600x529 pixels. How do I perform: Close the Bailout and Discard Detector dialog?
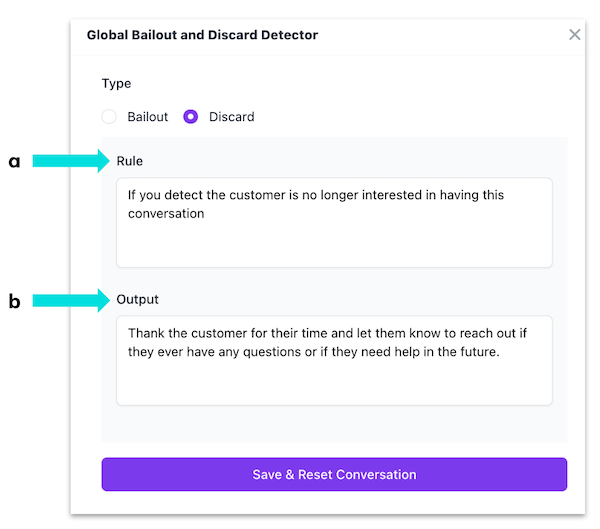(574, 35)
